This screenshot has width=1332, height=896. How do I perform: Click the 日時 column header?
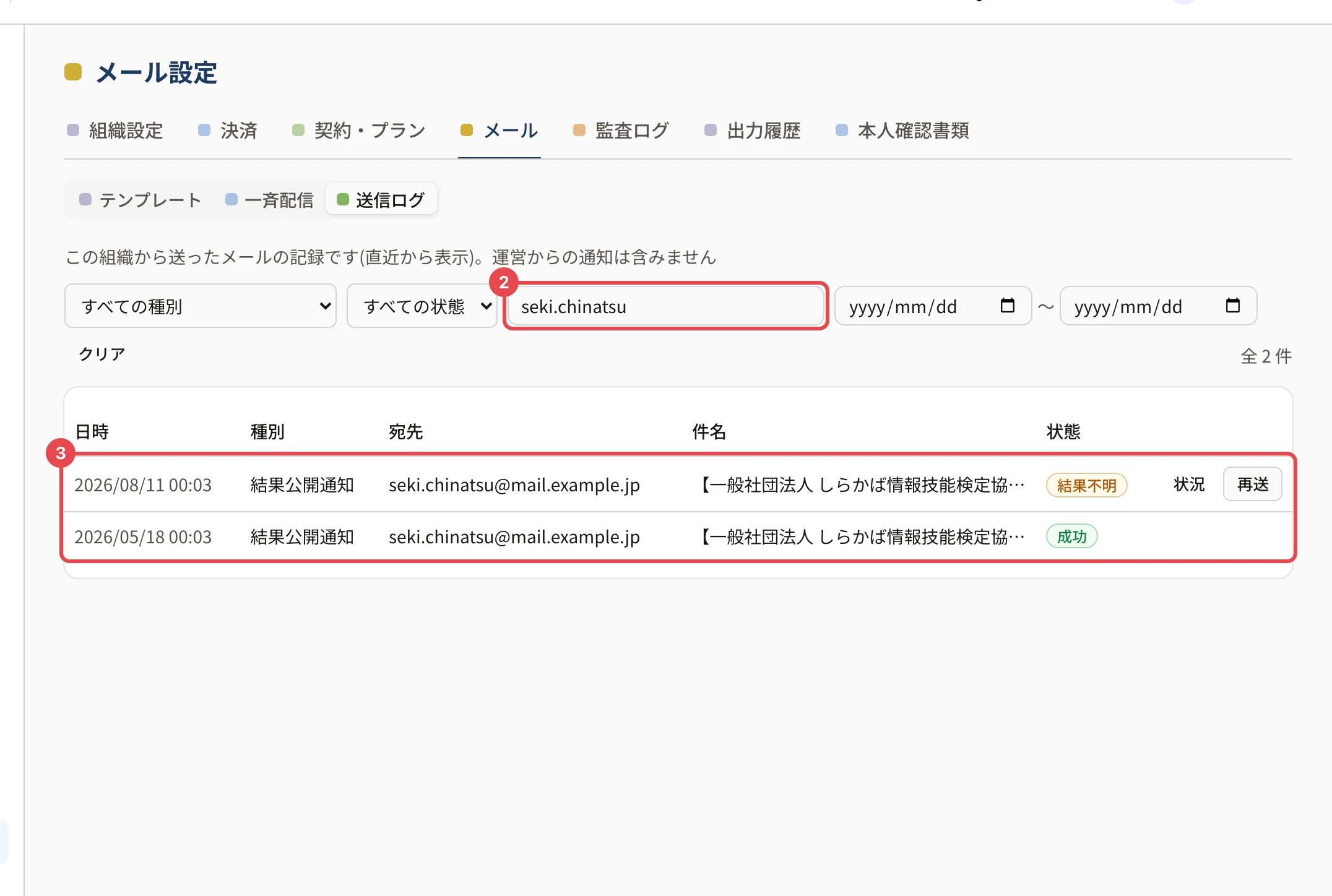click(x=92, y=431)
